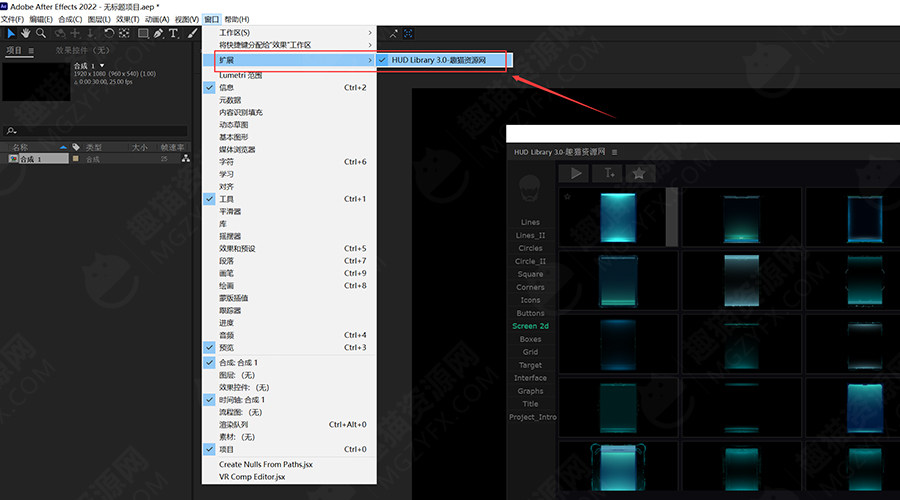Uncheck HUD Library 3.0 extension entry

(444, 60)
